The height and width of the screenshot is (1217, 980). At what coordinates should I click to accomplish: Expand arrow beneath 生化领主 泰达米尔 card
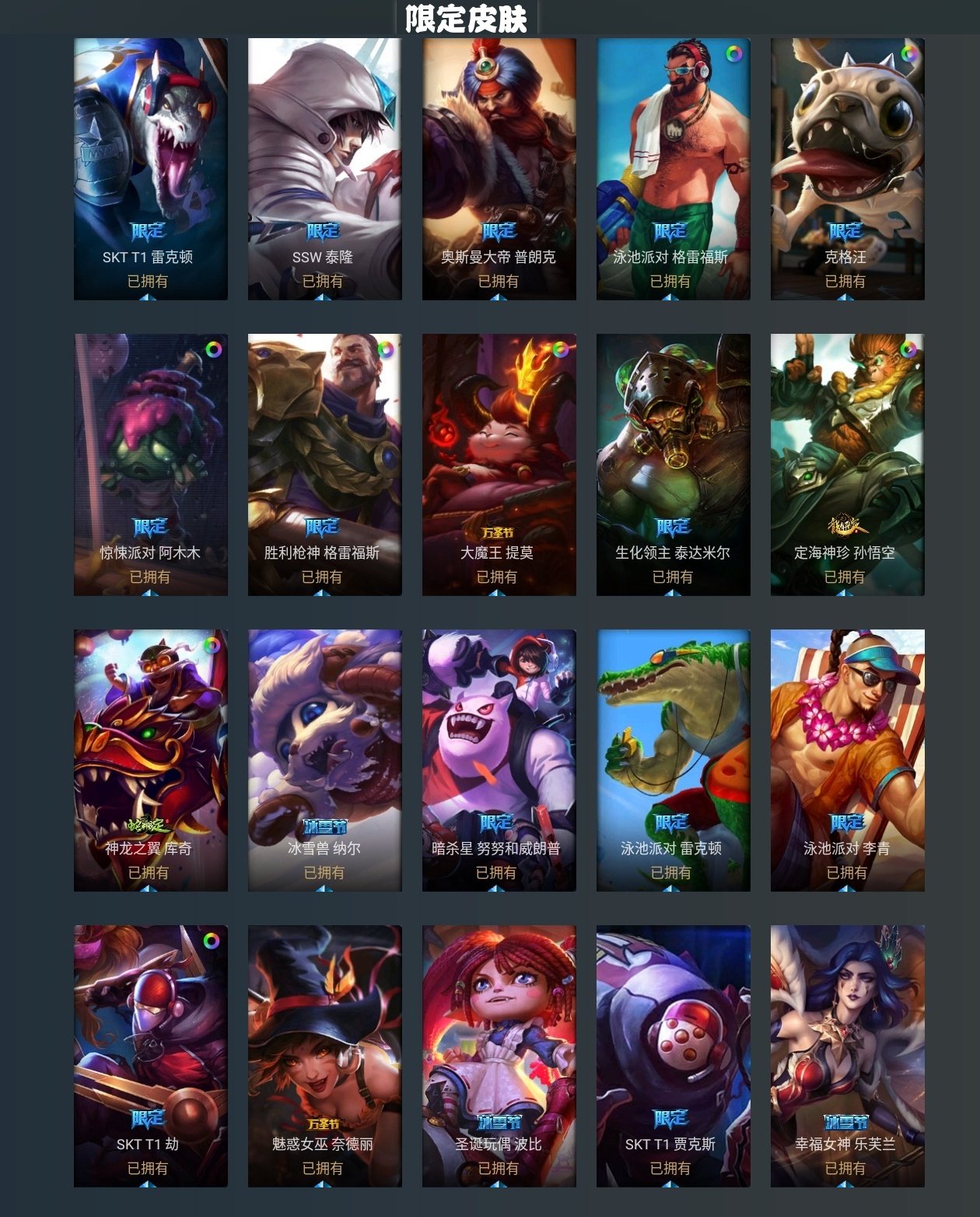coord(672,592)
